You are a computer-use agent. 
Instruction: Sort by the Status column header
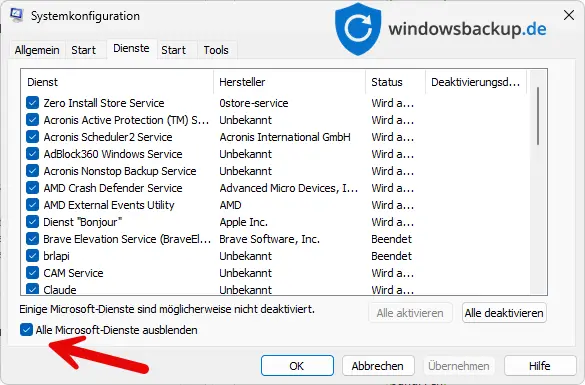[395, 82]
